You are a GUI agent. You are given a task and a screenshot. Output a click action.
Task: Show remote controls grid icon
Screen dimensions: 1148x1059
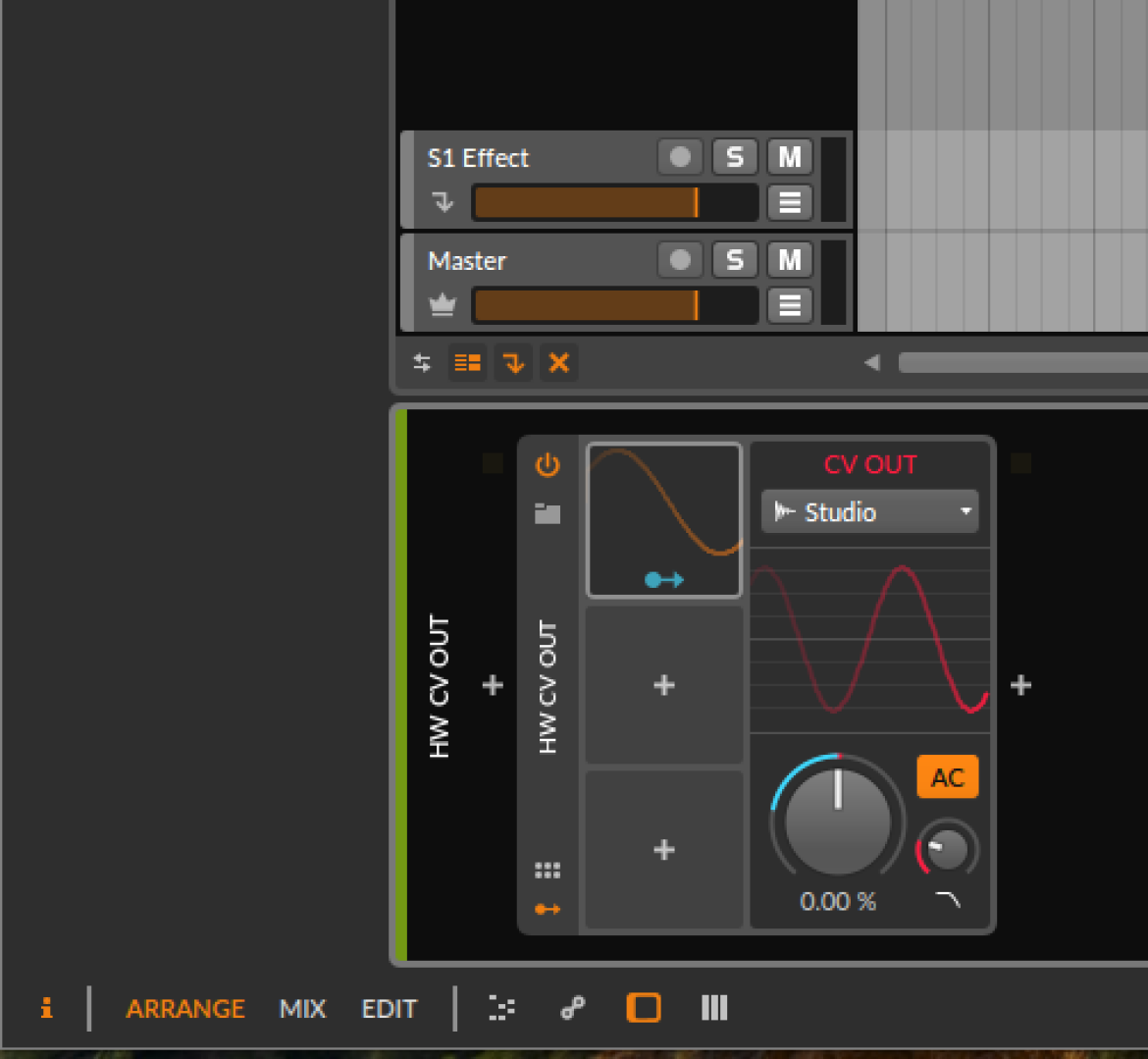[x=548, y=870]
